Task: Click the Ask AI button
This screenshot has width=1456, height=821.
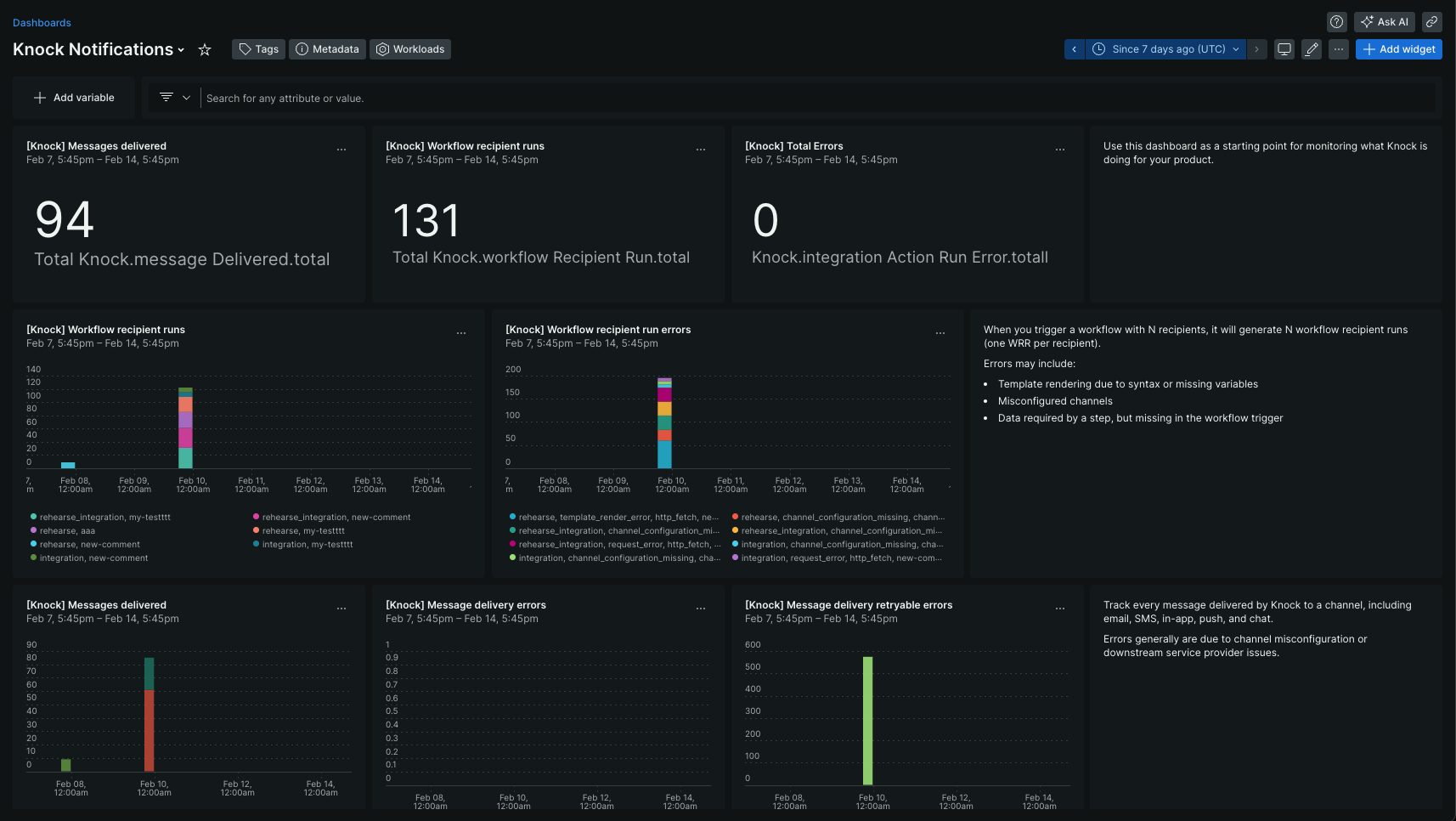Action: click(1385, 22)
